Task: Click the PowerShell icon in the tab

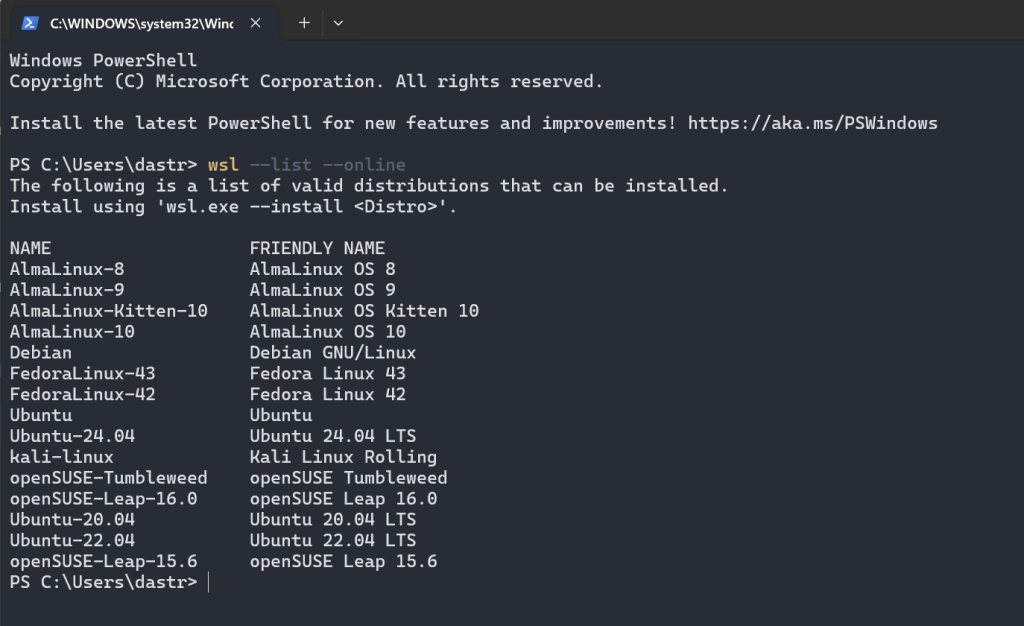Action: pyautogui.click(x=30, y=23)
